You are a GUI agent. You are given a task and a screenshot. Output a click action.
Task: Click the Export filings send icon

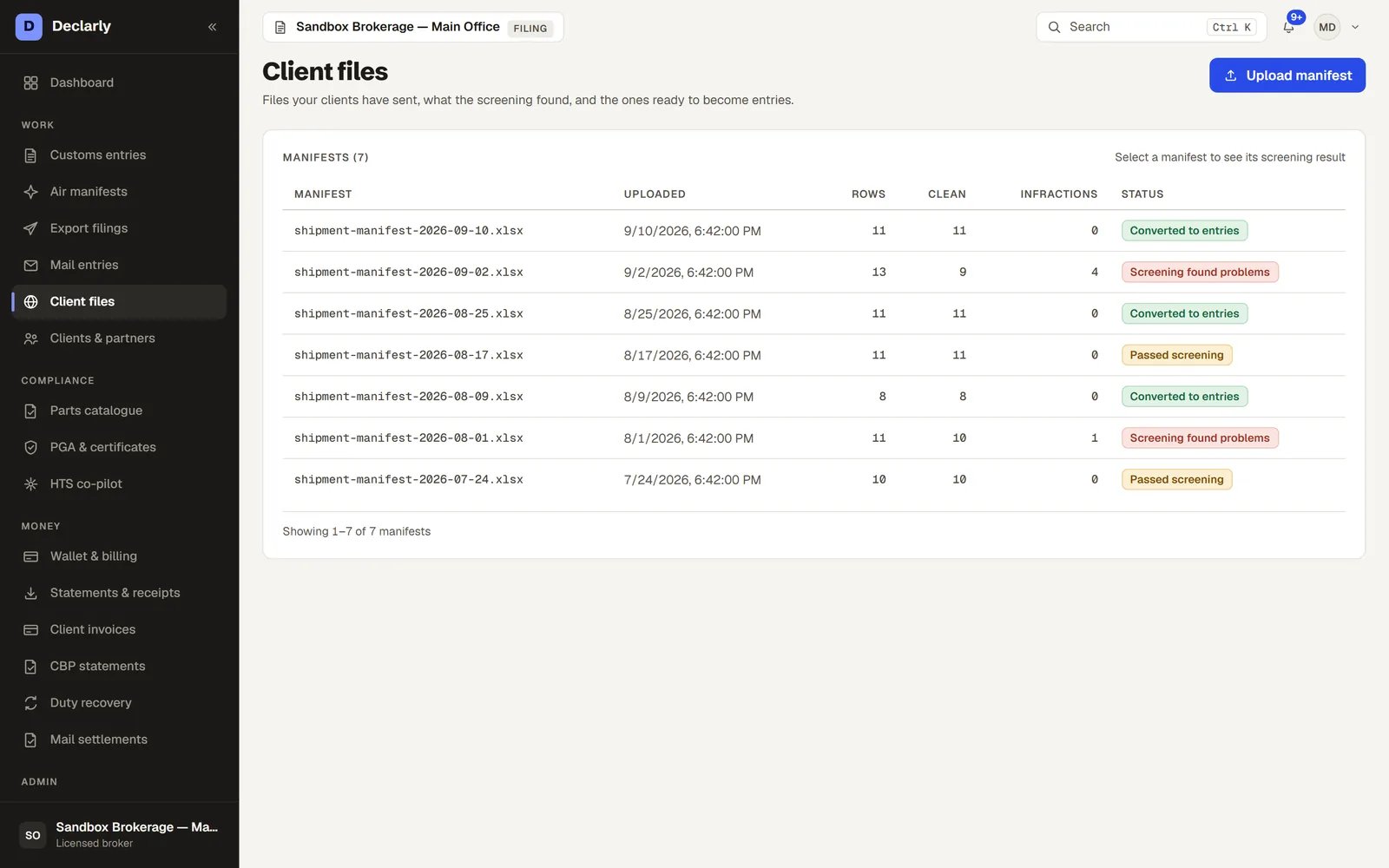tap(31, 228)
